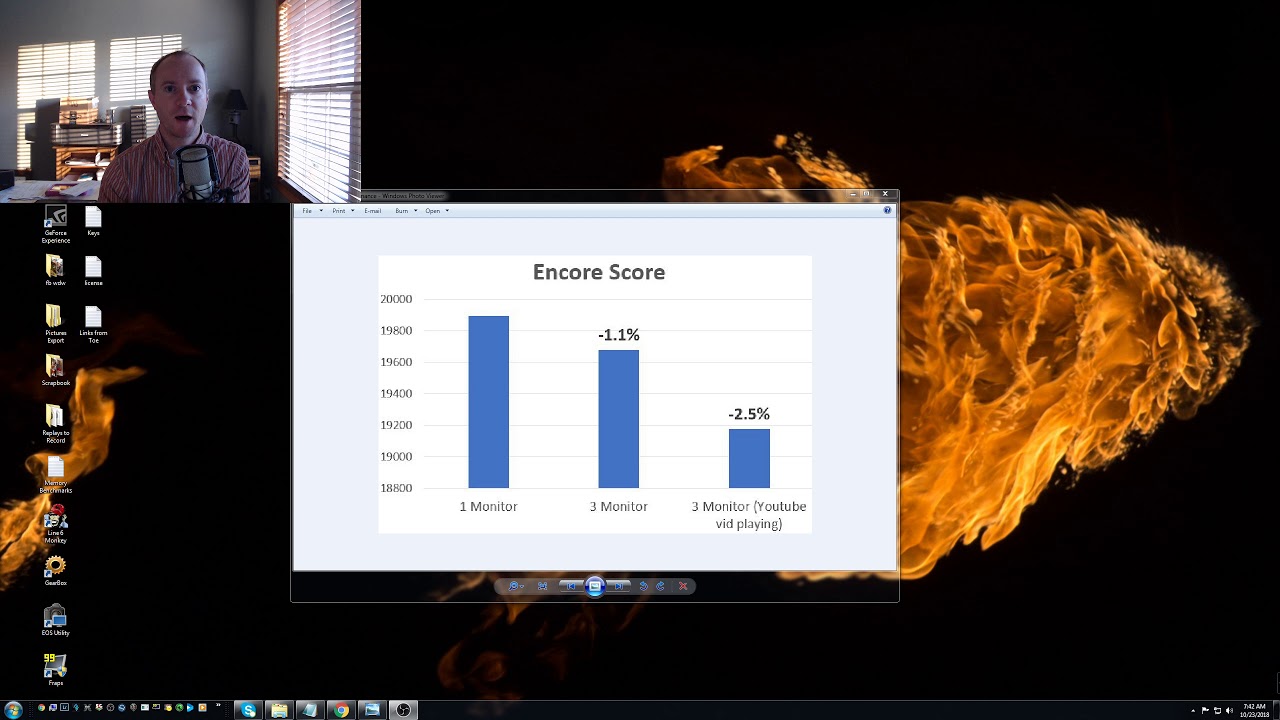
Task: Delete the photo with red X button
Action: click(x=683, y=586)
